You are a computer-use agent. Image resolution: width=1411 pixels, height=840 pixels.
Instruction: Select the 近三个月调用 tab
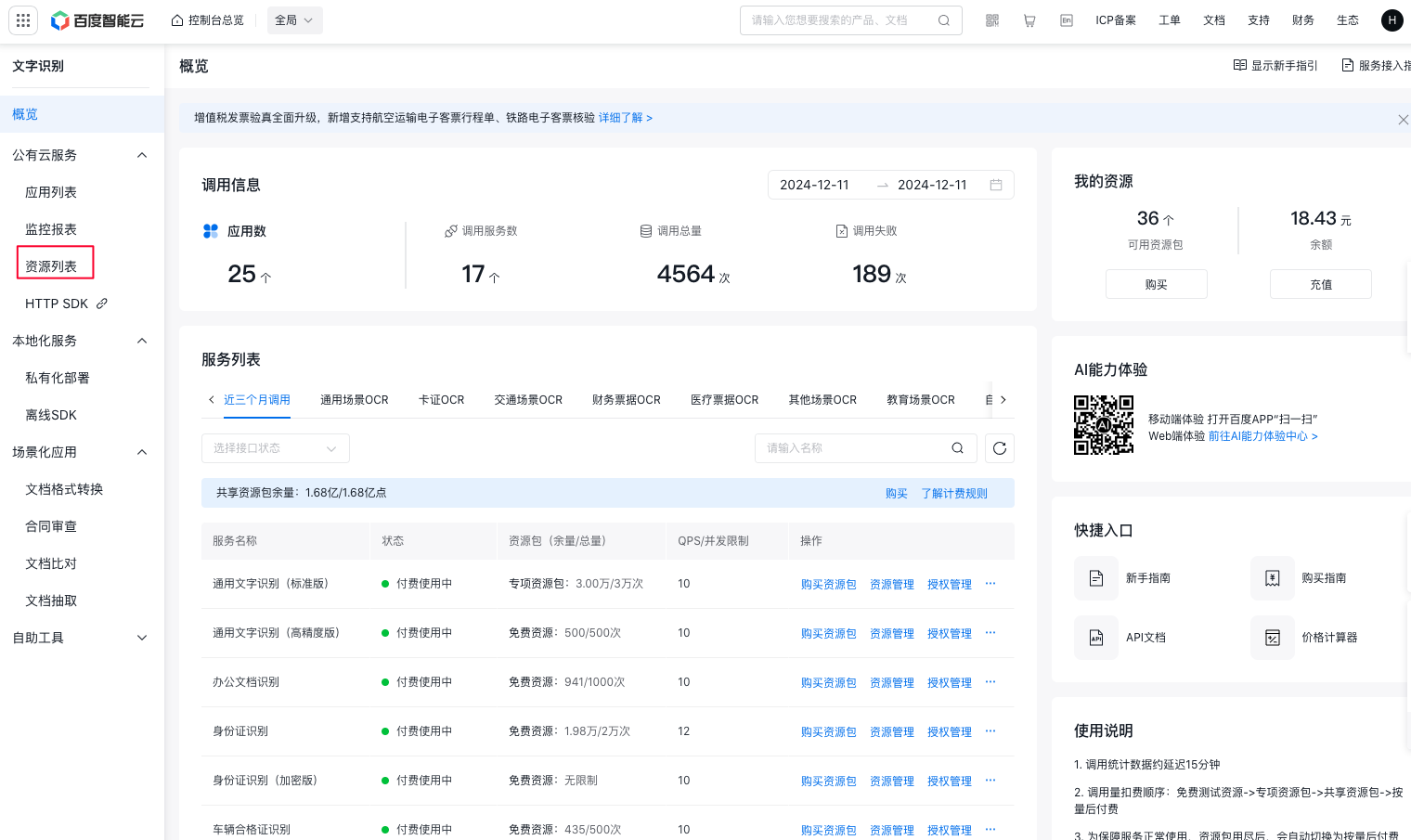[x=257, y=400]
